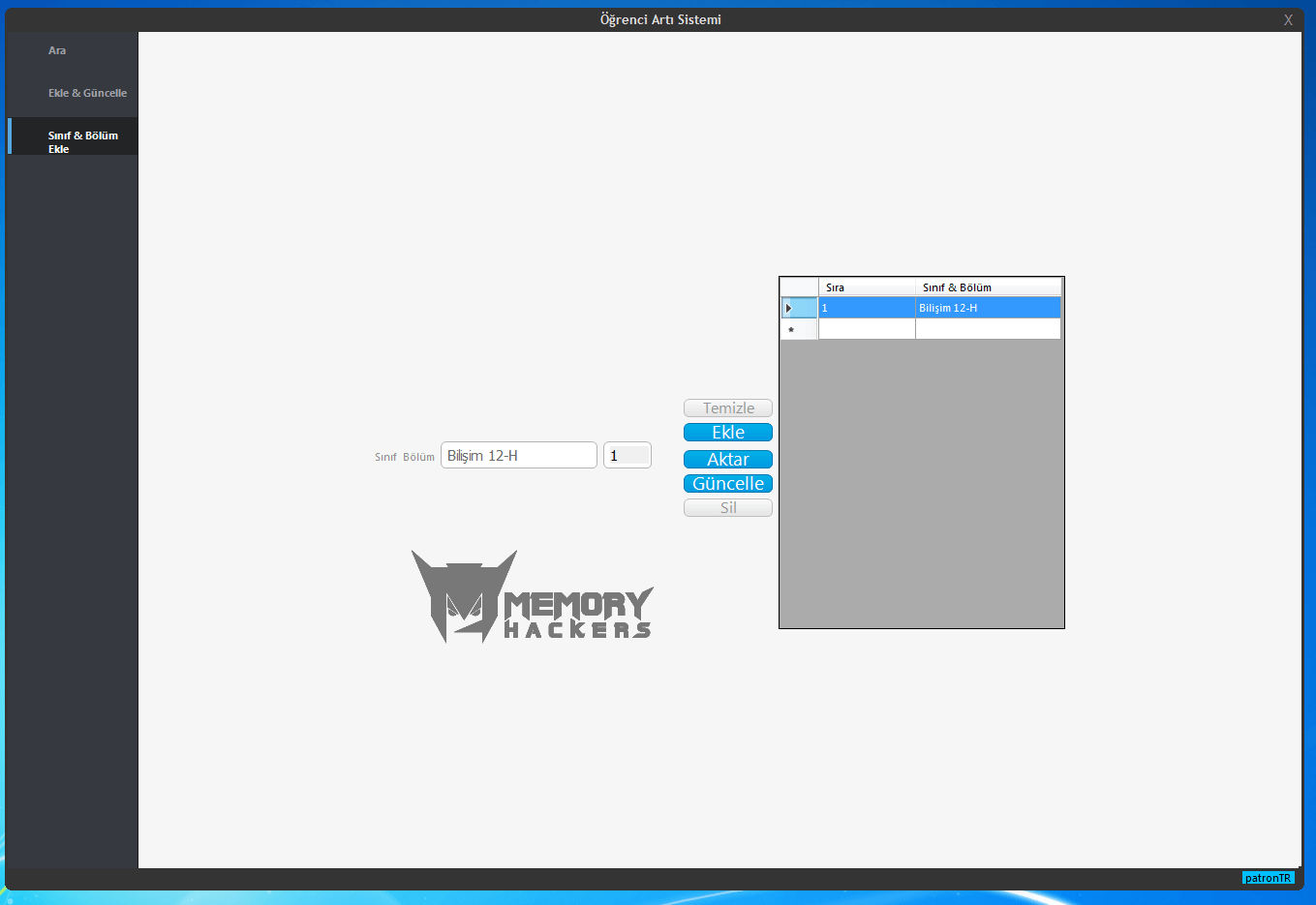This screenshot has width=1316, height=905.
Task: Click the Sil button
Action: [x=728, y=508]
